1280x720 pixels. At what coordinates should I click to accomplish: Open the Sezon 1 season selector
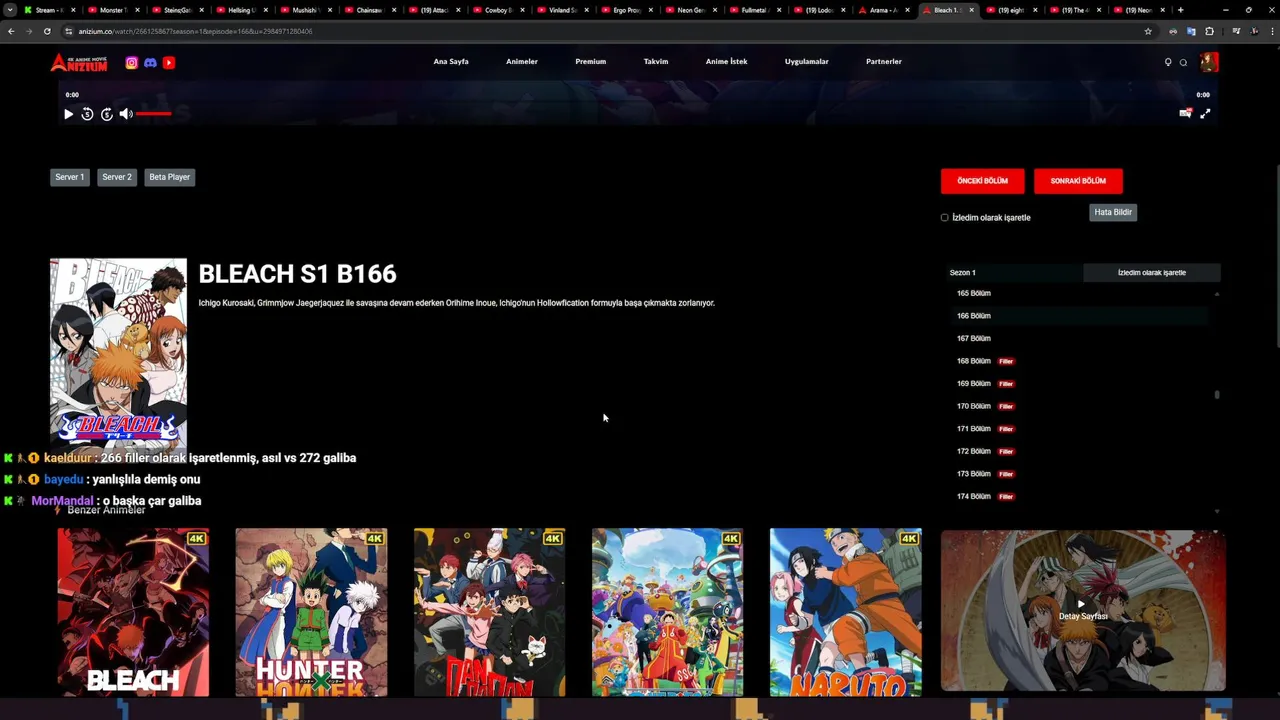[x=1014, y=272]
